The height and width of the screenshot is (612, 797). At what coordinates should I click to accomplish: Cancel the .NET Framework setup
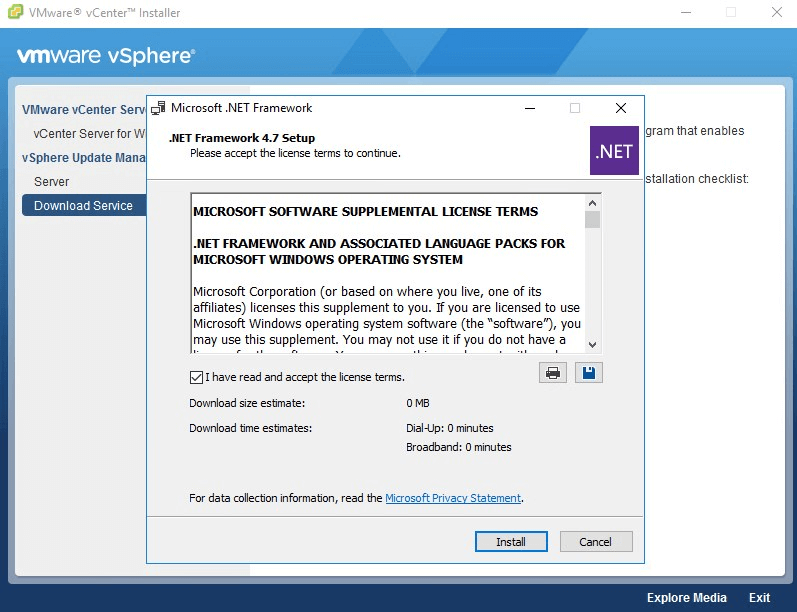pyautogui.click(x=596, y=542)
